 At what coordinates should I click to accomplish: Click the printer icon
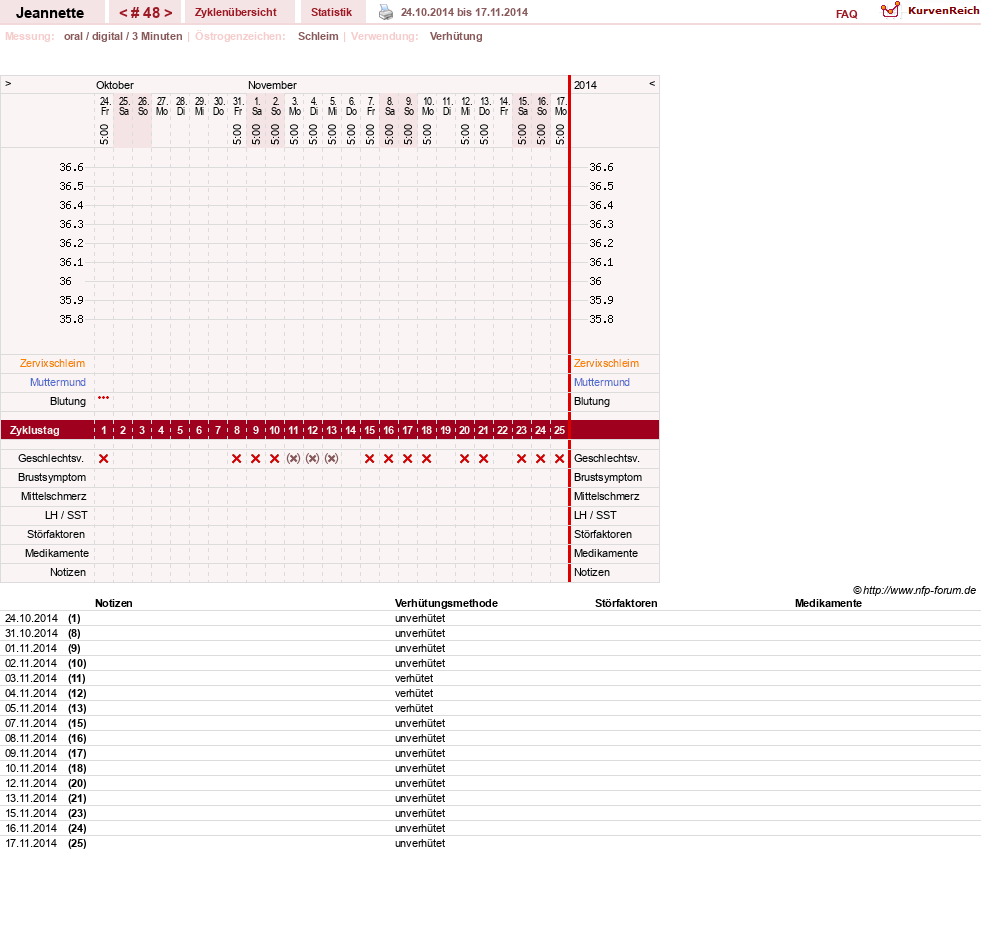pos(386,12)
